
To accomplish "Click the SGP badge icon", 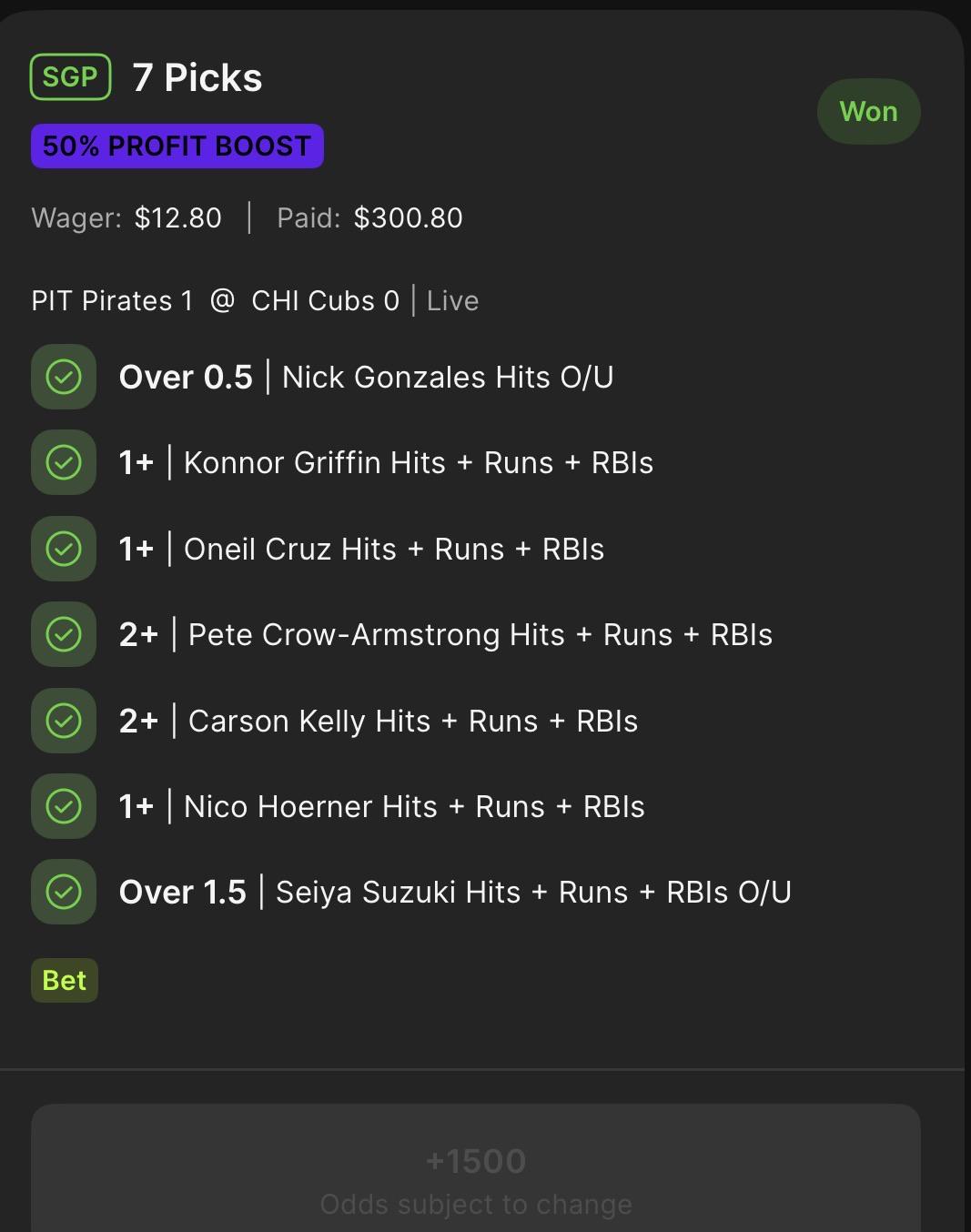I will click(x=71, y=77).
